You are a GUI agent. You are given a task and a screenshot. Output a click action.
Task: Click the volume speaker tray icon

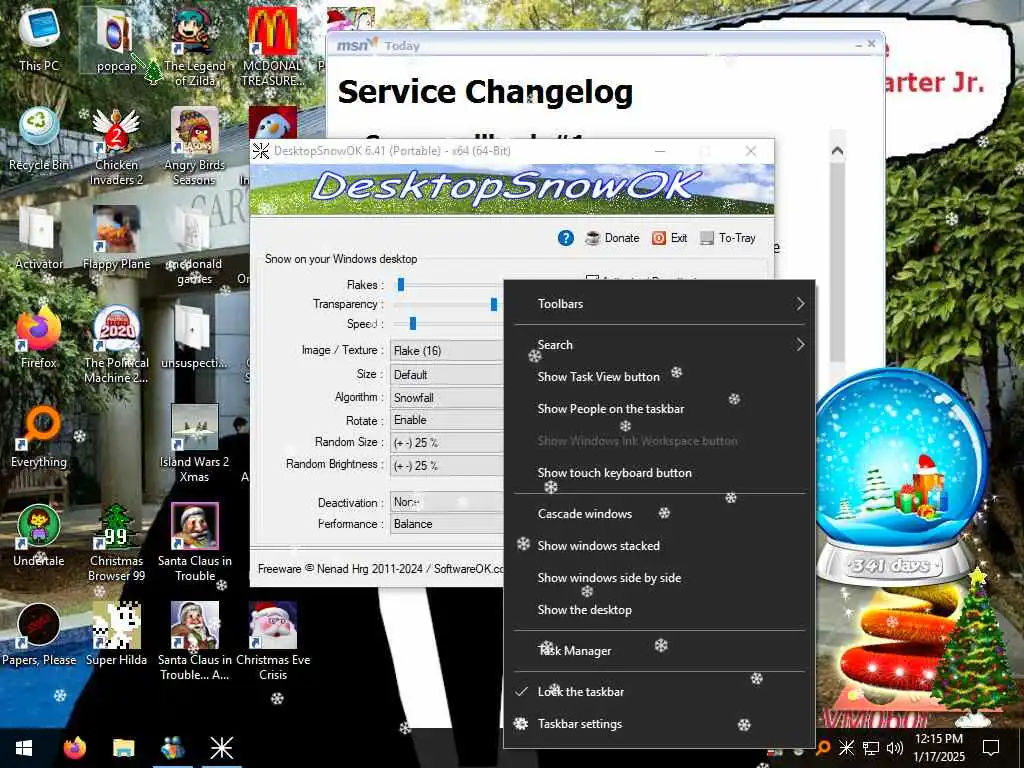(x=895, y=748)
